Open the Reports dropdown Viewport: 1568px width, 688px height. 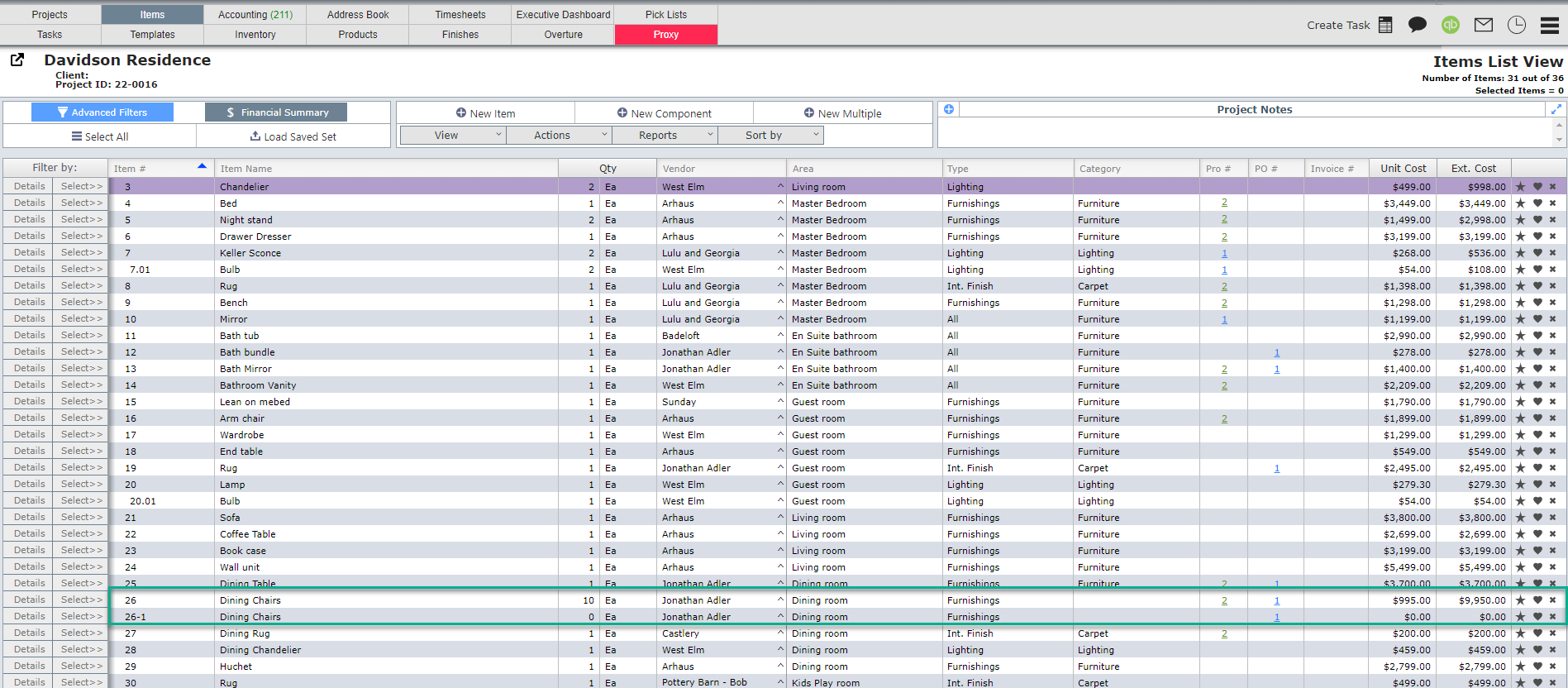tap(665, 135)
